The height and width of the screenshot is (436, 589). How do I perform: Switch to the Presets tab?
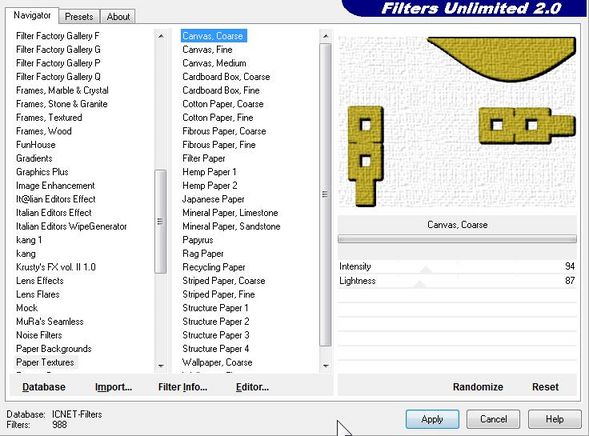(79, 17)
